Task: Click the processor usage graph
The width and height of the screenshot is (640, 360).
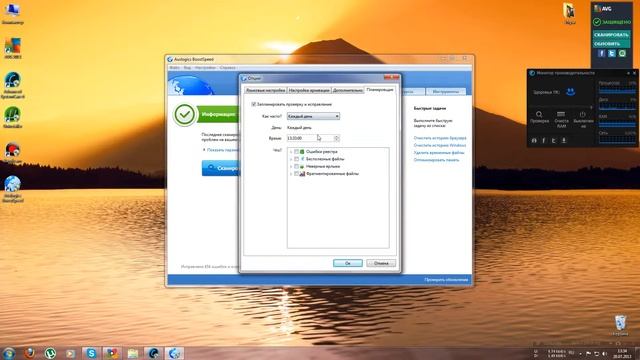Action: point(617,91)
